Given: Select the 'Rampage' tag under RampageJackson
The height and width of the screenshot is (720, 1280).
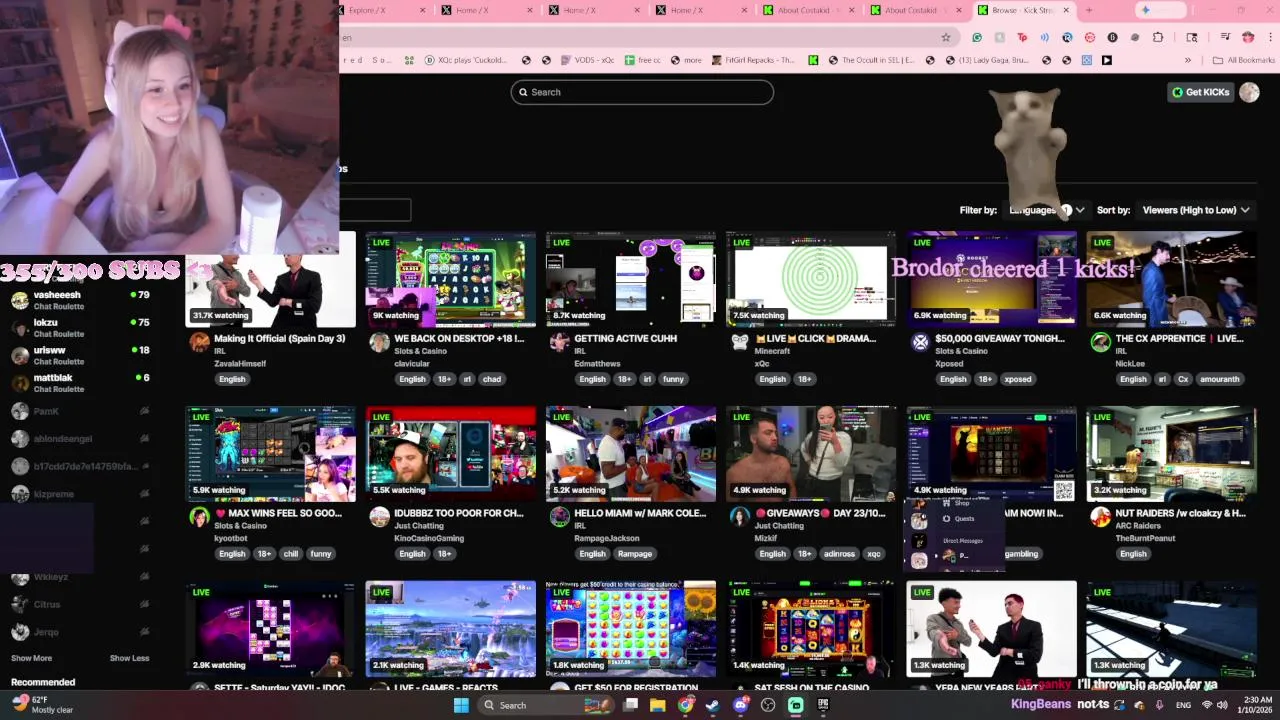Looking at the screenshot, I should pyautogui.click(x=635, y=554).
